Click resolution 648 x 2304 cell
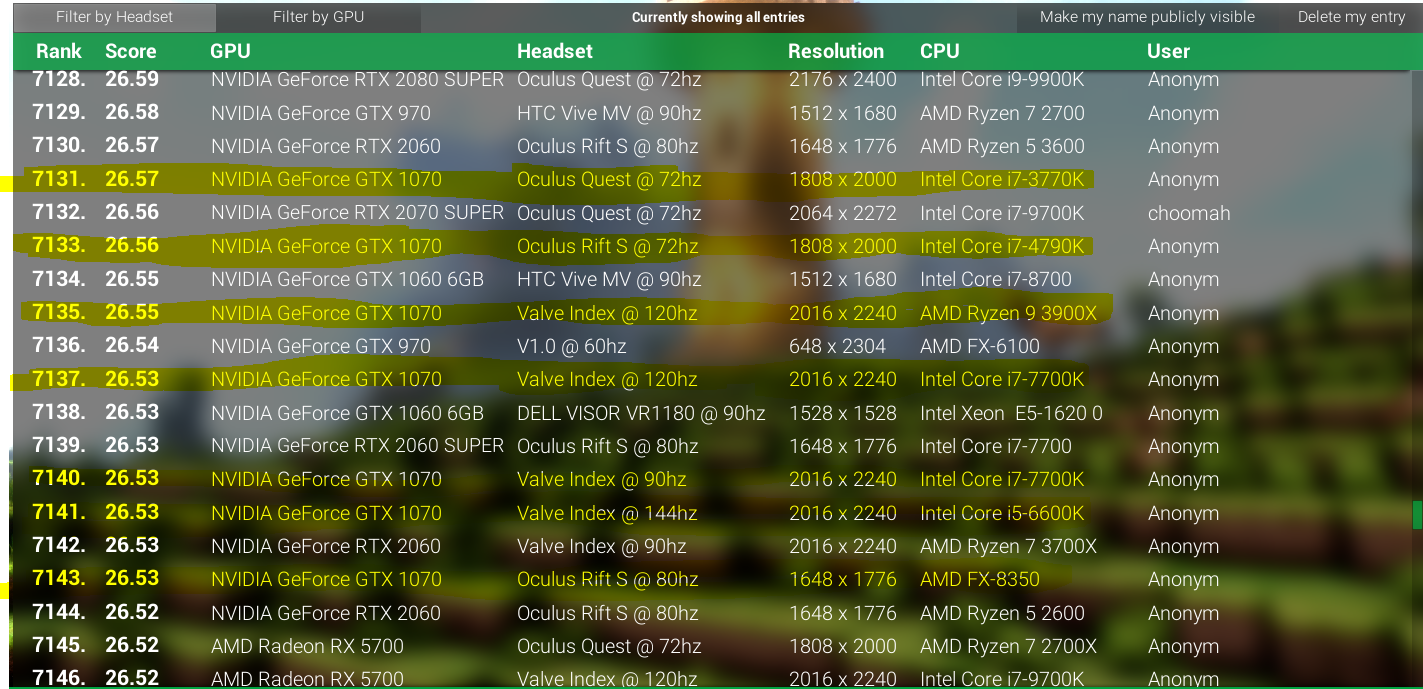Screen dimensions: 1423x689 coord(837,346)
